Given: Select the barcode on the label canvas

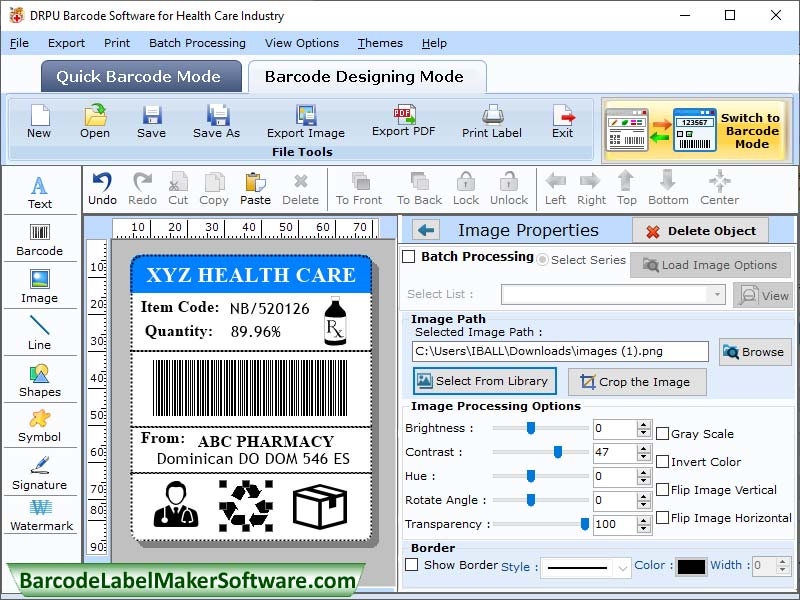Looking at the screenshot, I should point(250,388).
